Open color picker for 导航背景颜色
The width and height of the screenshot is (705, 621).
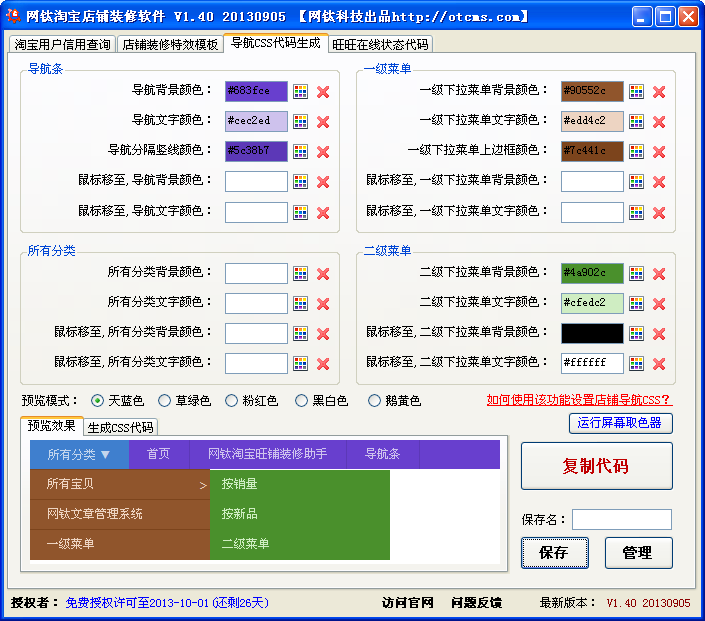301,92
